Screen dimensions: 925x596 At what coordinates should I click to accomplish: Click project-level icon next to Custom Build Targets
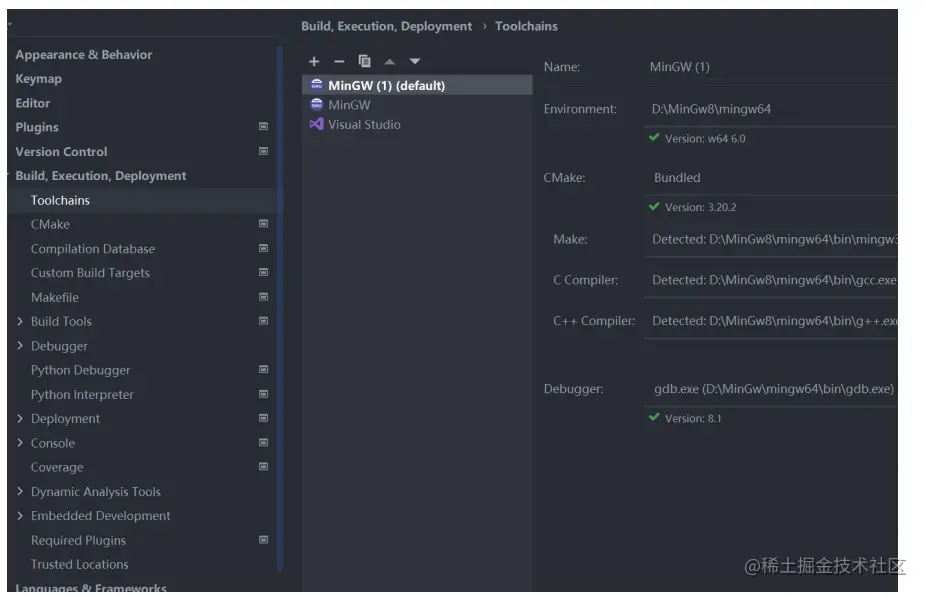(x=264, y=272)
